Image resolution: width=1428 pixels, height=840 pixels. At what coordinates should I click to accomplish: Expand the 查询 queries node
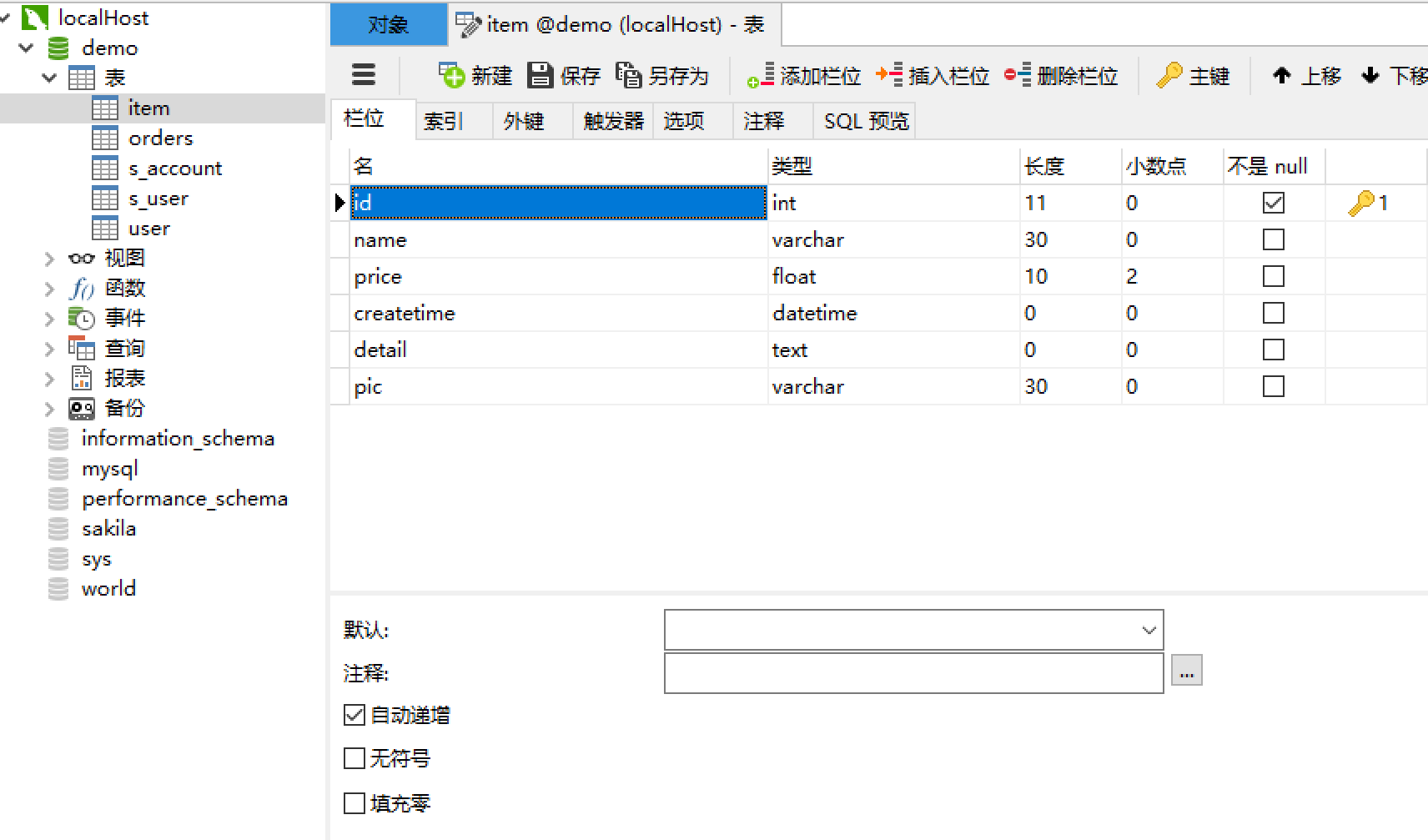click(49, 349)
